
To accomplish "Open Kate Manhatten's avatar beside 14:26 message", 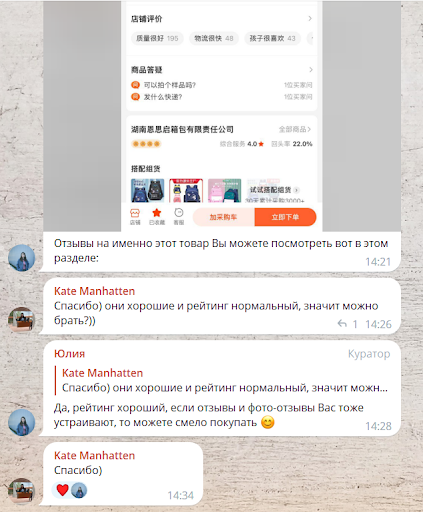I will click(x=22, y=320).
